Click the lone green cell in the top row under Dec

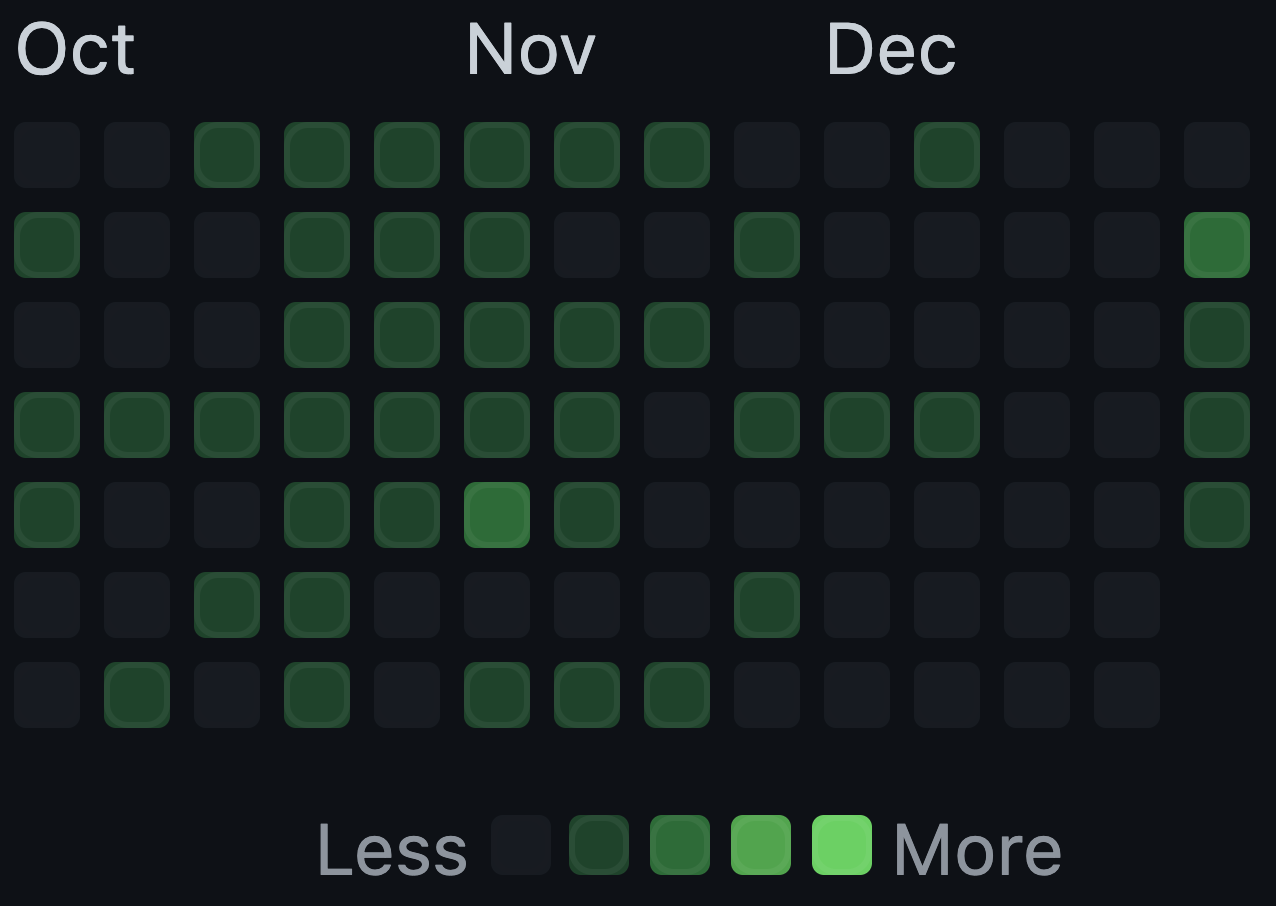[x=947, y=155]
